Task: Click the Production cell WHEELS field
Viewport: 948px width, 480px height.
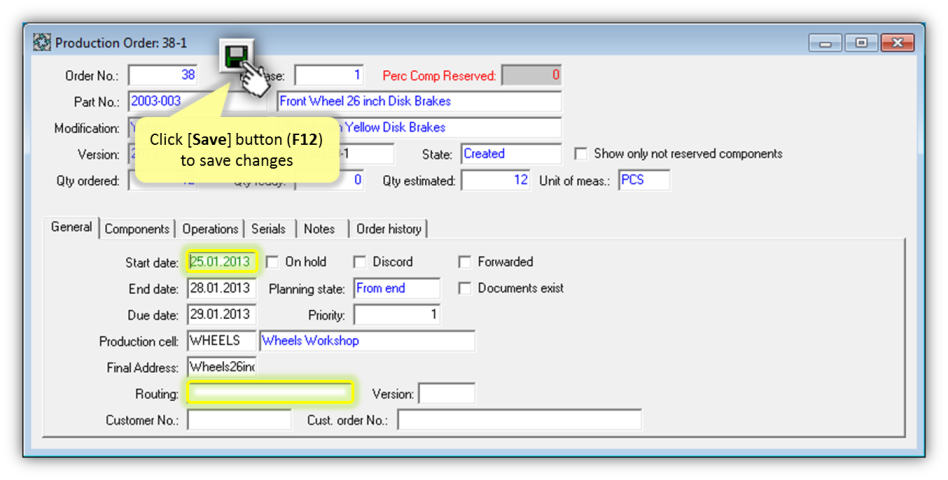Action: click(x=222, y=341)
